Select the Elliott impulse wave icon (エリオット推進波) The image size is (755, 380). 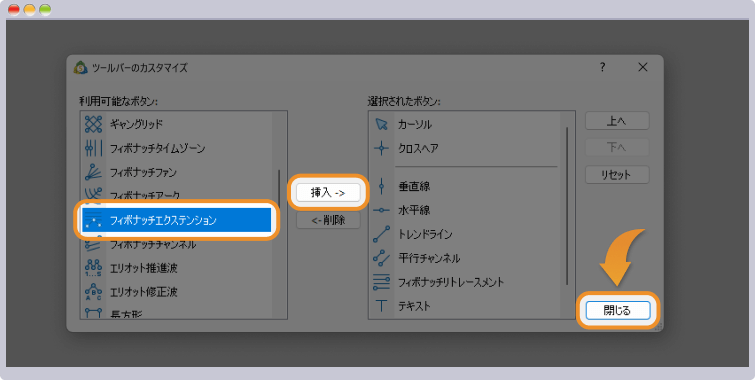[x=93, y=268]
